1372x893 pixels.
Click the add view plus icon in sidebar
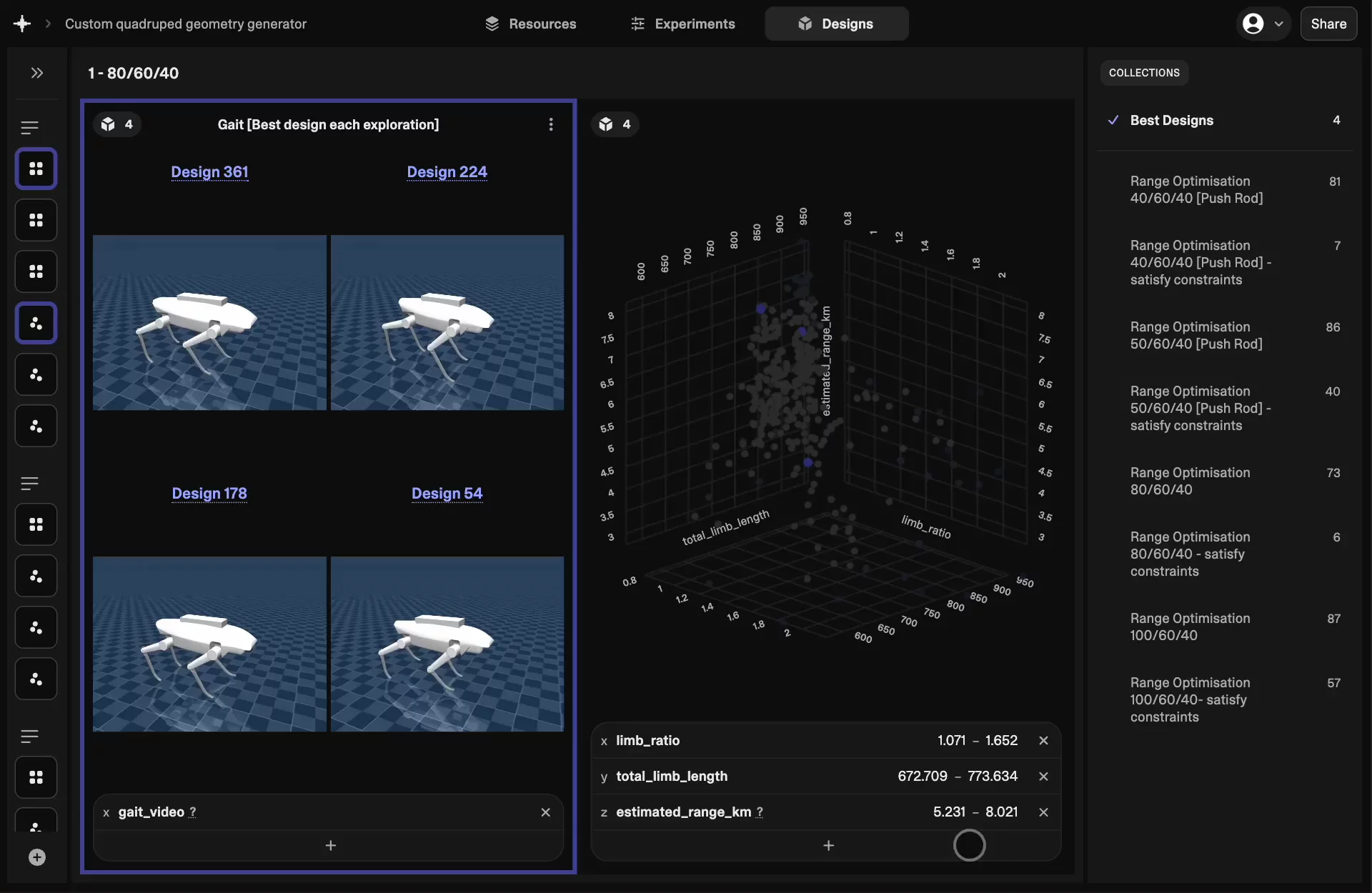(x=37, y=857)
